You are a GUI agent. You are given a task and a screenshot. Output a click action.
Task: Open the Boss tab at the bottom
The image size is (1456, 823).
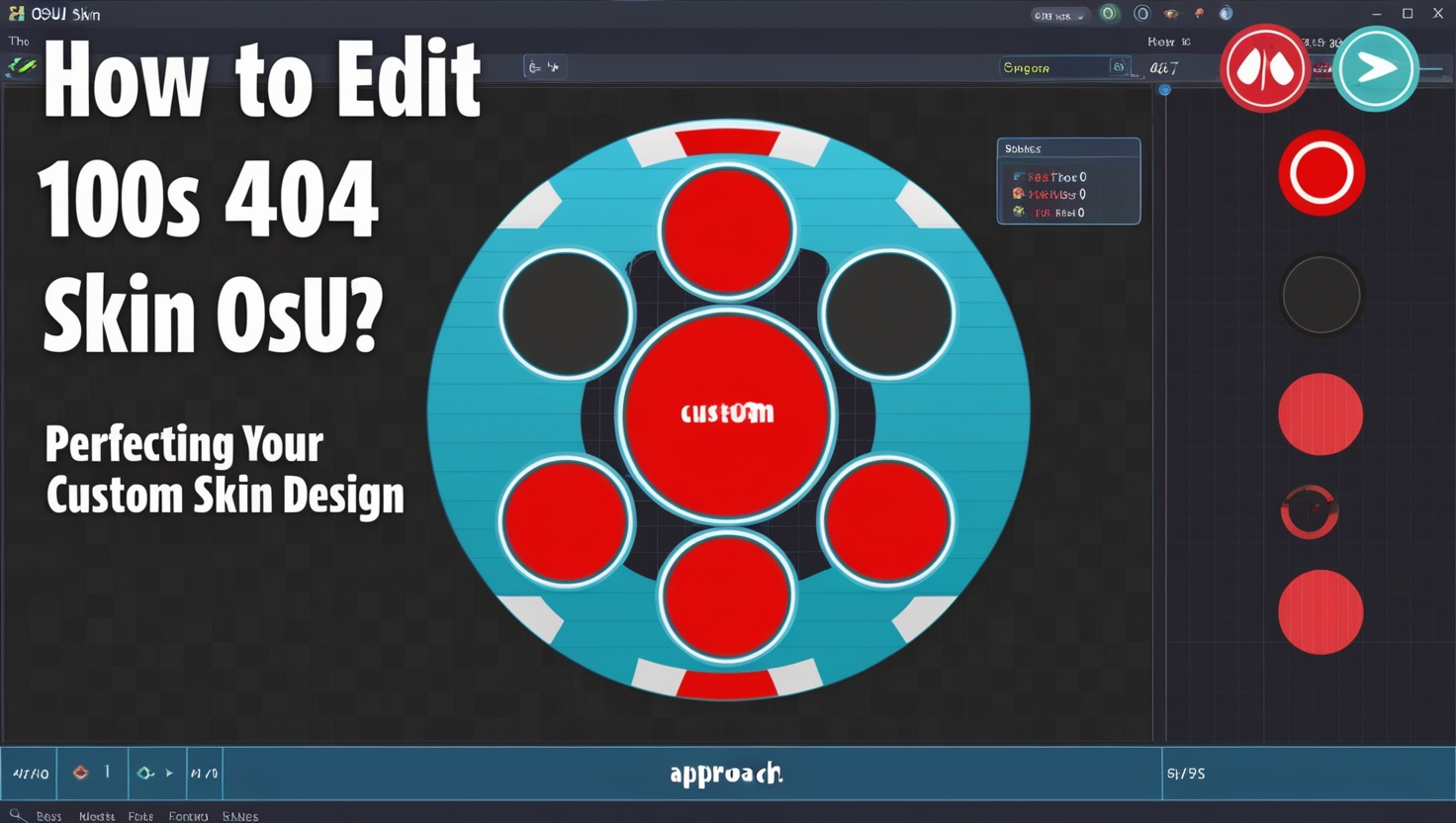tap(48, 816)
